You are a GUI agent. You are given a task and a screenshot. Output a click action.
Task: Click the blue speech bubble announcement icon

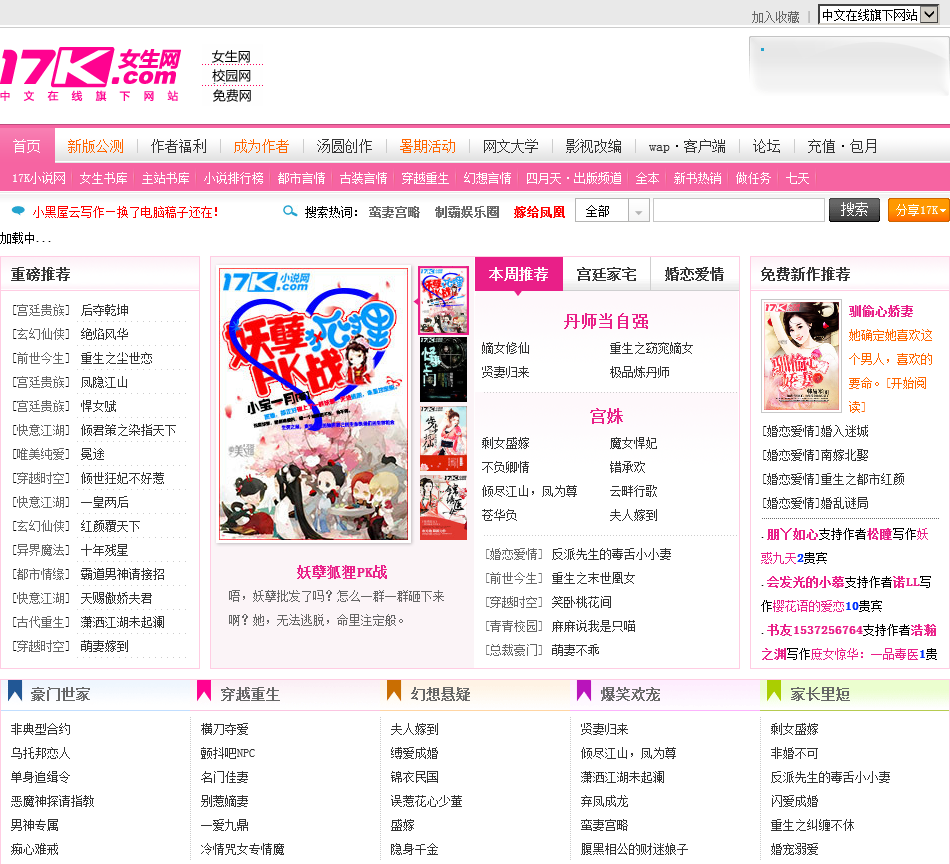(19, 210)
